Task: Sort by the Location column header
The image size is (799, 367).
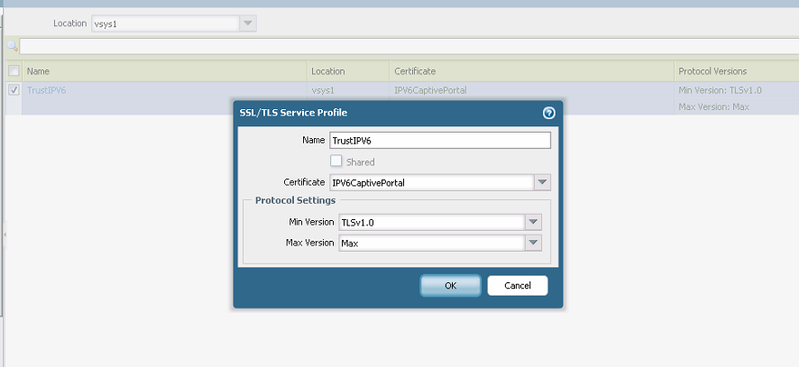Action: [x=349, y=71]
